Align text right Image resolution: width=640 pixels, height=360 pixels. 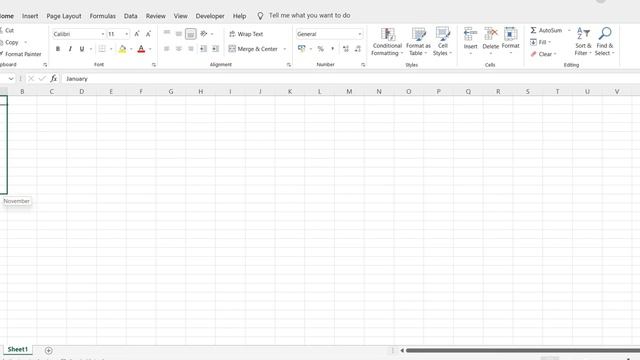[x=191, y=49]
